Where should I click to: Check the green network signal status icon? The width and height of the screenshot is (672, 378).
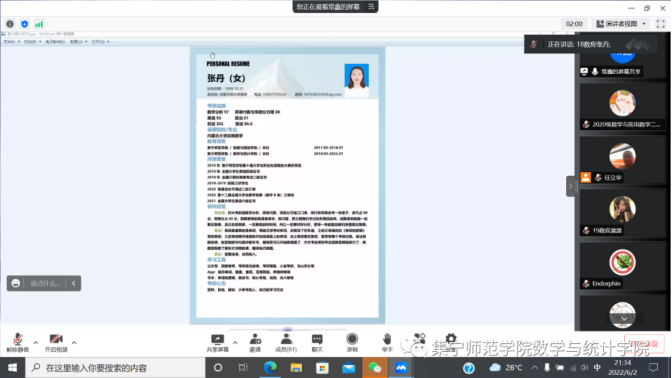click(x=39, y=24)
